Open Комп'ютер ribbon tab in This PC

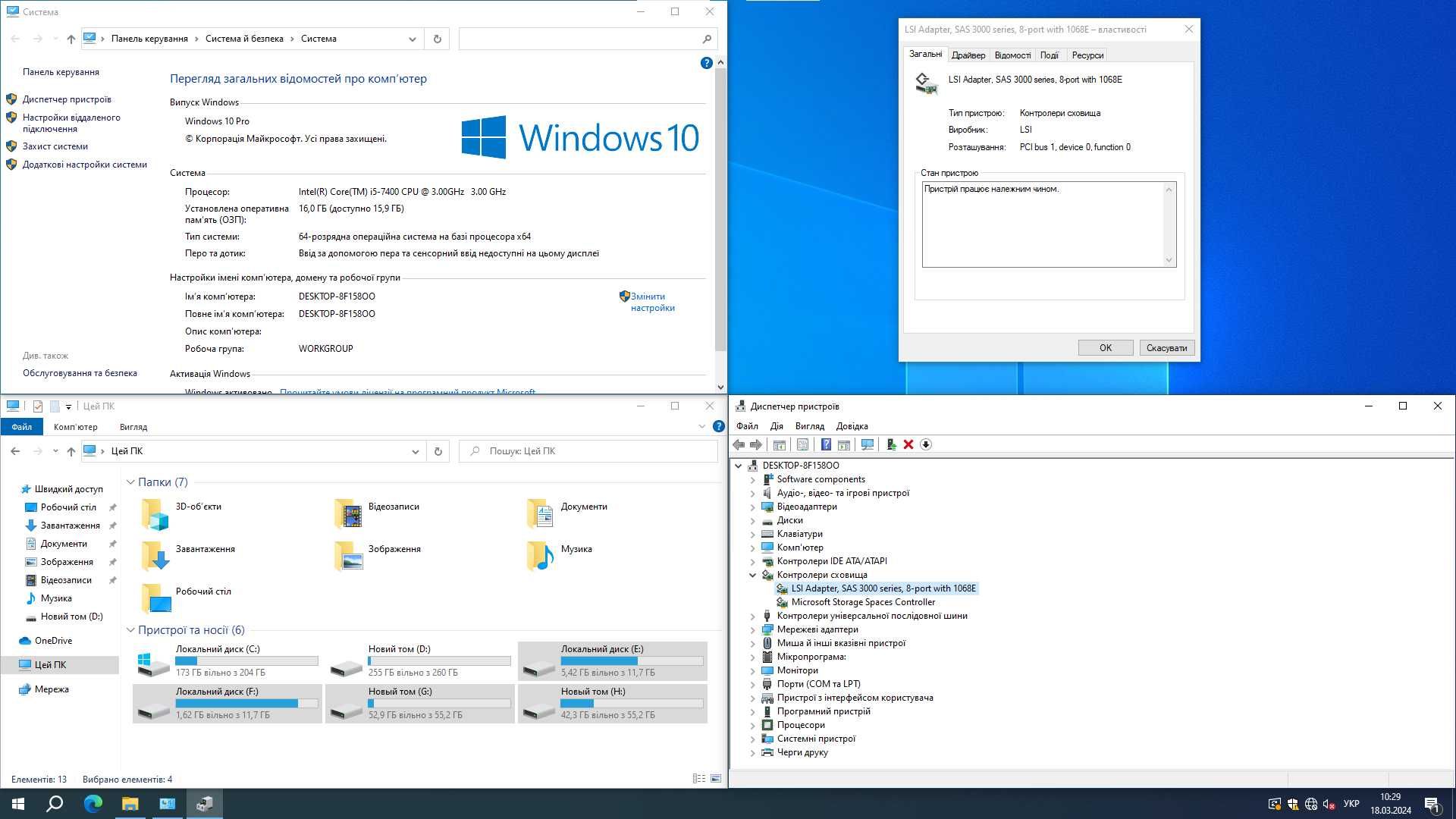[76, 427]
